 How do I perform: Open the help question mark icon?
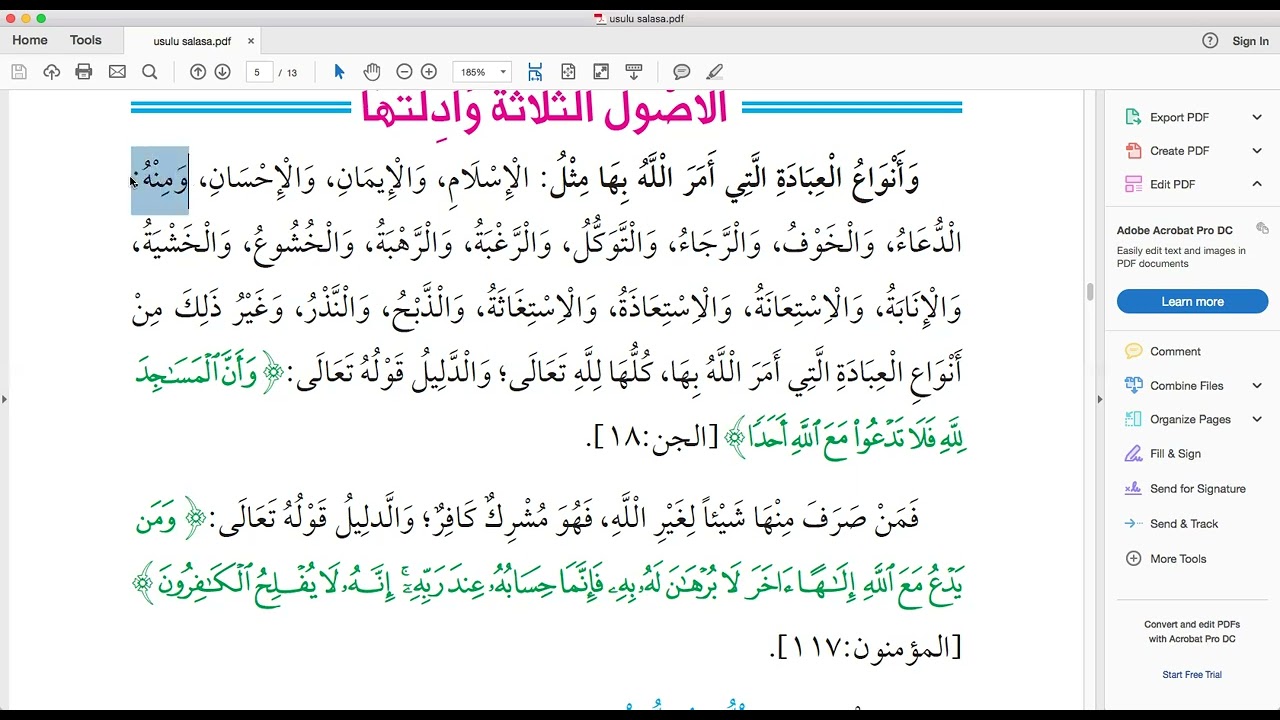[x=1210, y=41]
